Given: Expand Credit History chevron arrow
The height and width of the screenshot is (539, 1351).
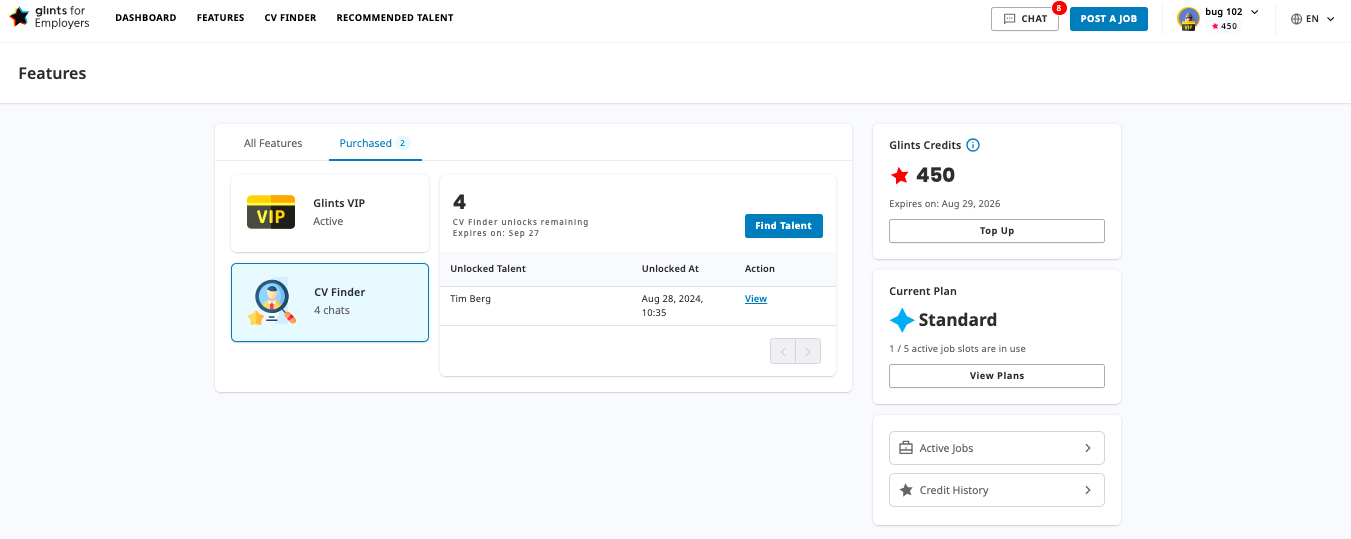Looking at the screenshot, I should [1088, 490].
